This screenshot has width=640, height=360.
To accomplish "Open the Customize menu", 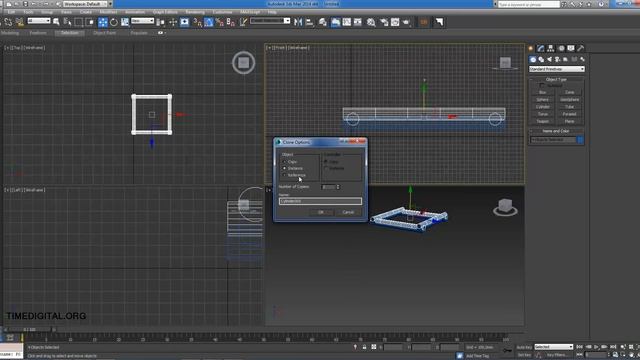I will pos(222,12).
